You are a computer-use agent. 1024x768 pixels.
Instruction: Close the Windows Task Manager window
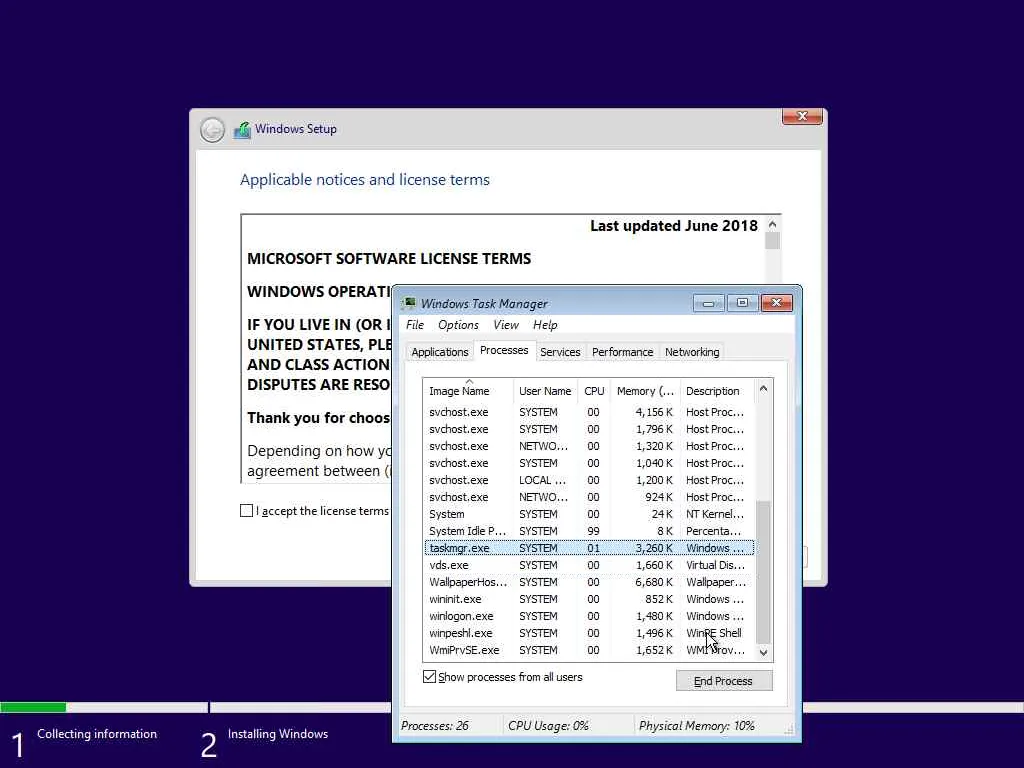click(776, 303)
